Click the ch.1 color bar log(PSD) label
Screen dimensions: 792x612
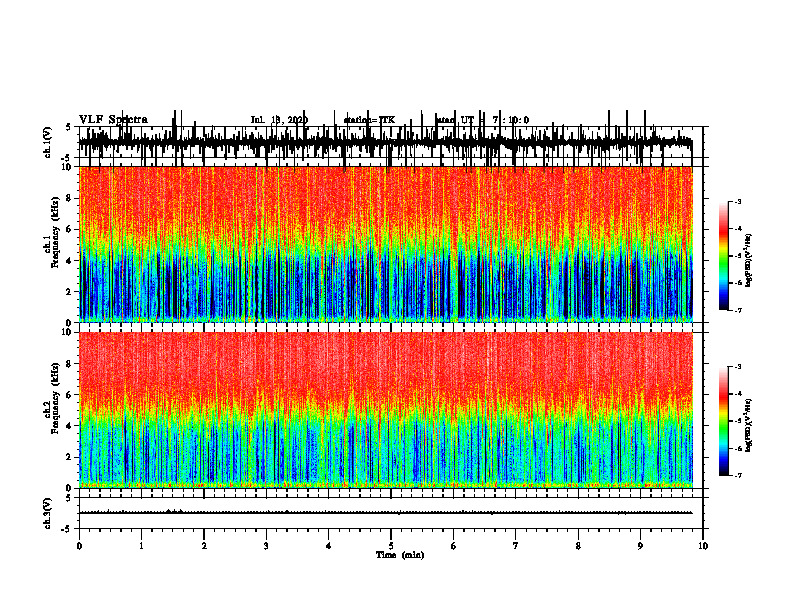pos(748,261)
